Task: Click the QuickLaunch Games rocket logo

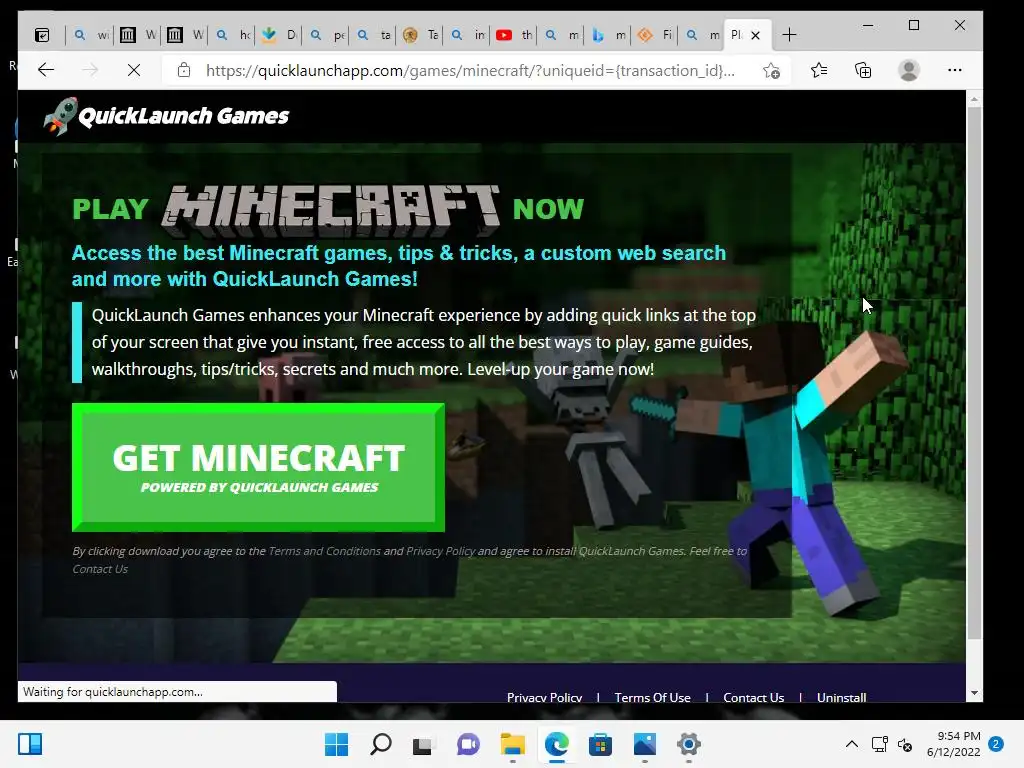Action: tap(166, 116)
